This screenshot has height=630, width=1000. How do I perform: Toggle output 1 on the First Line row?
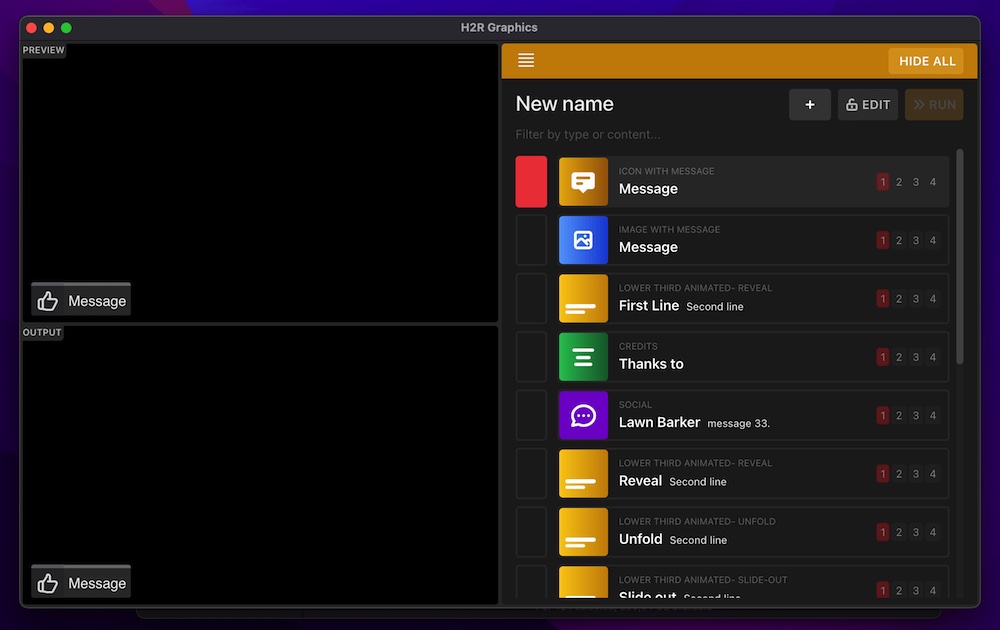click(x=883, y=298)
